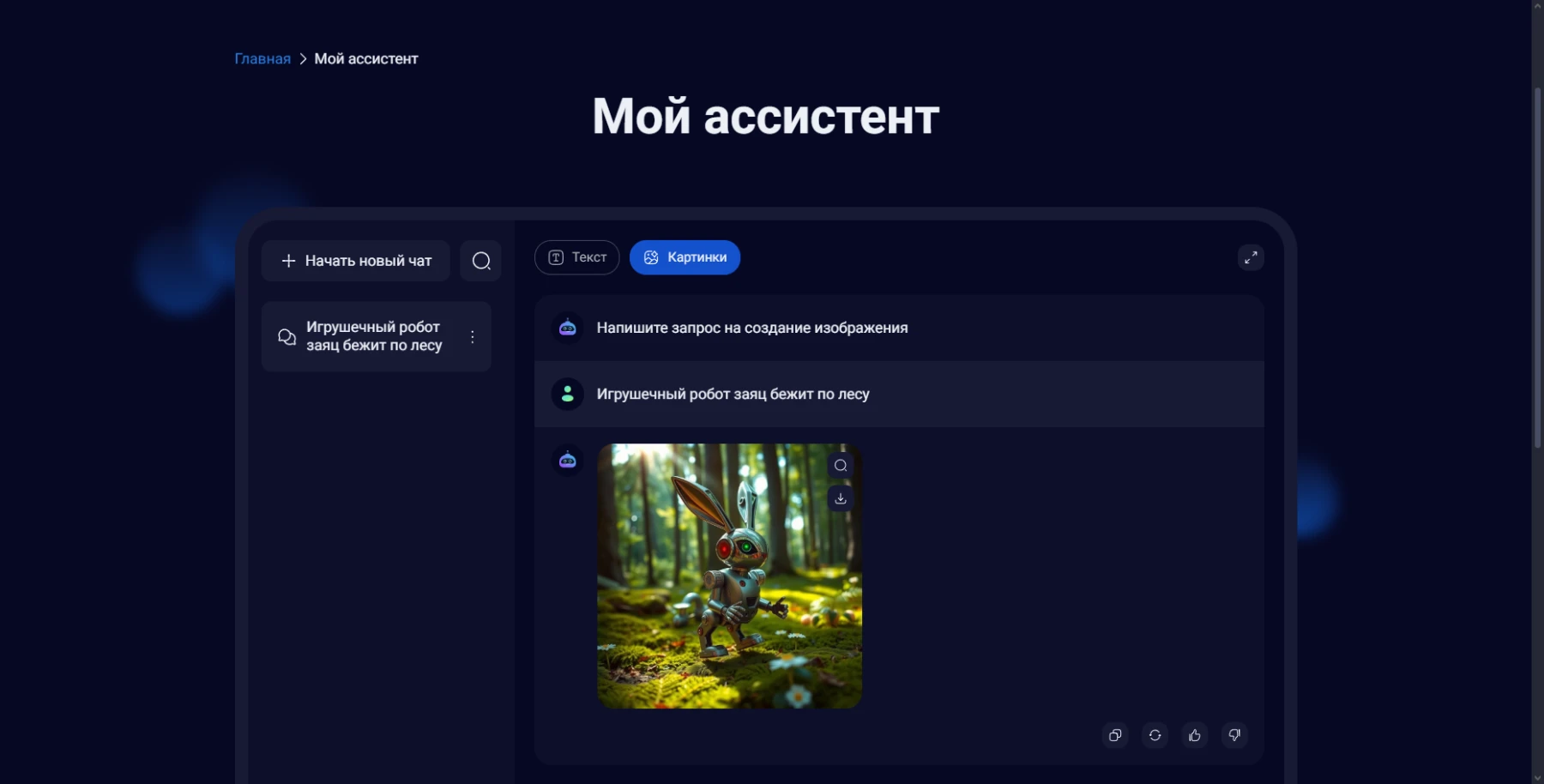Start a new chat with Начать новый чат
This screenshot has width=1544, height=784.
(x=355, y=260)
